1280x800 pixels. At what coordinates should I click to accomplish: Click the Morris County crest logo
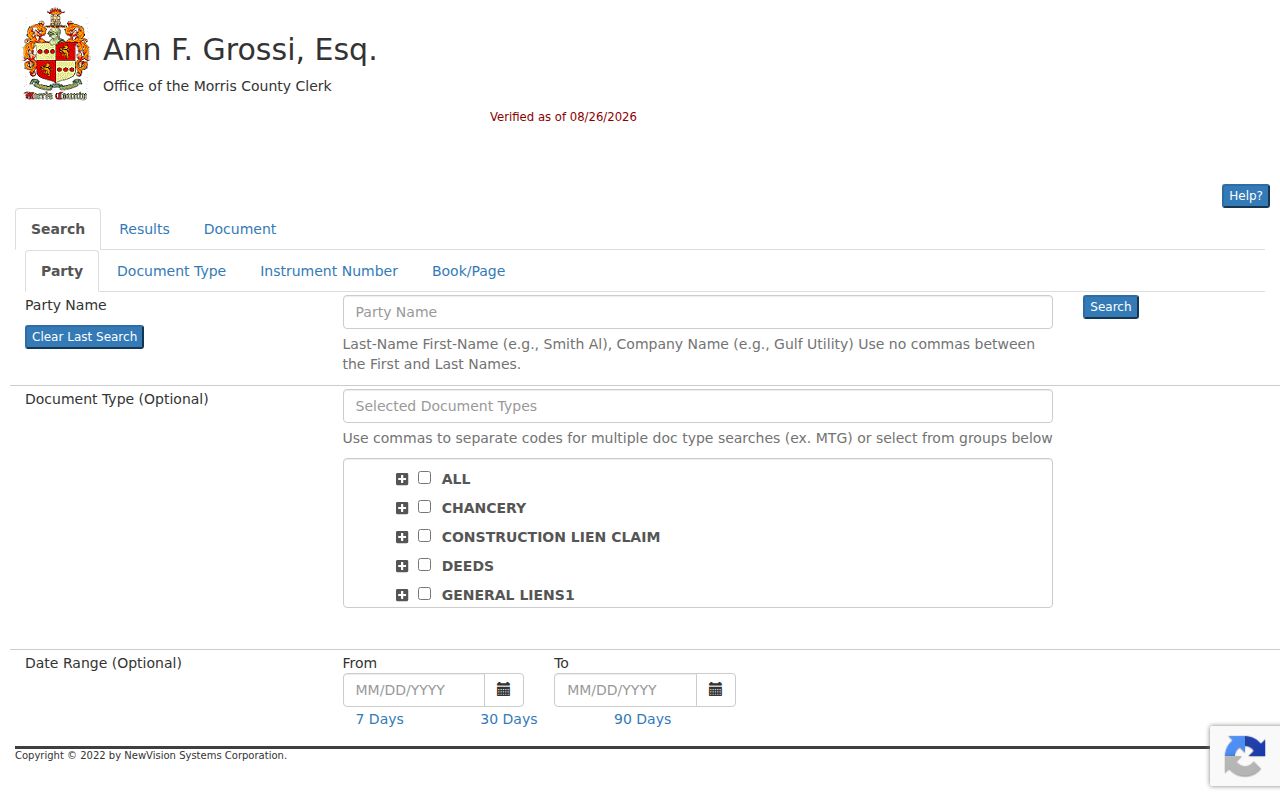point(56,54)
